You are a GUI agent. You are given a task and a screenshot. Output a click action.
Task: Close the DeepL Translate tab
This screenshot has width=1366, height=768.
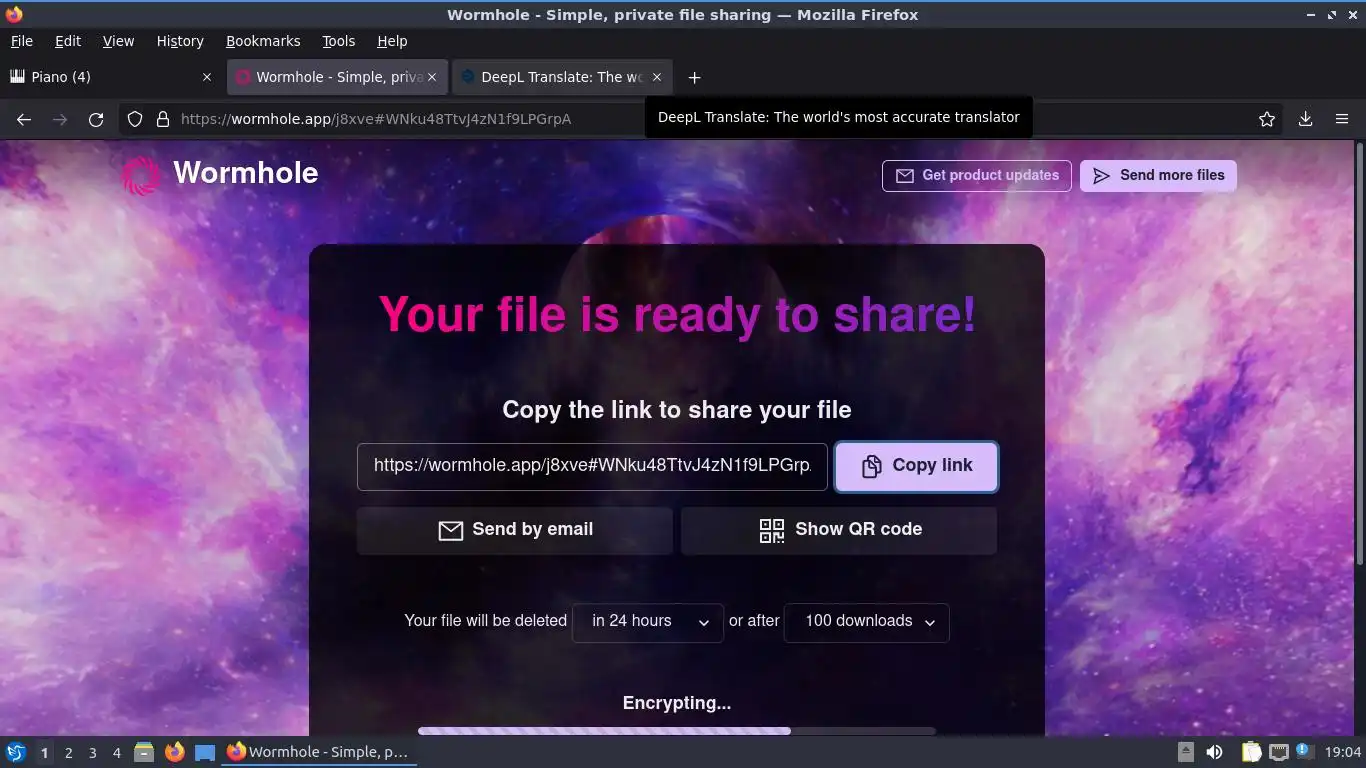pos(657,77)
